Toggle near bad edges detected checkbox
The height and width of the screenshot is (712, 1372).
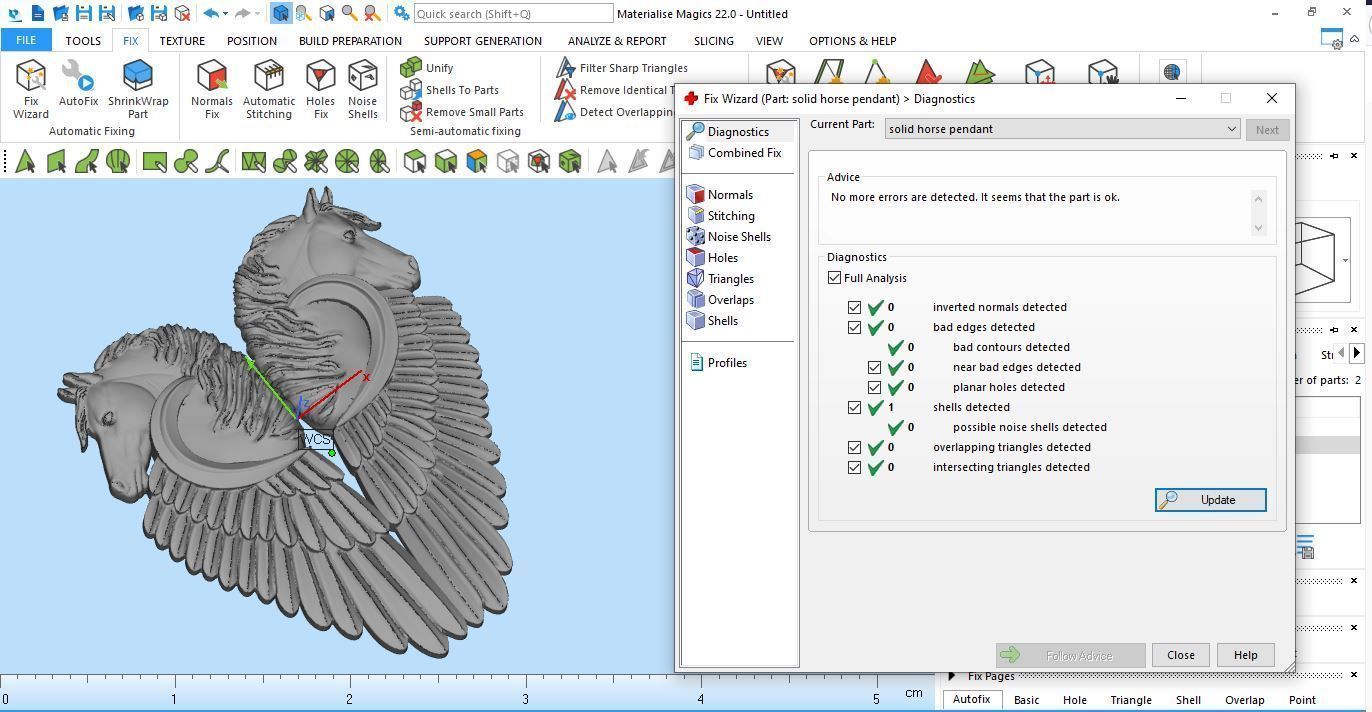875,367
